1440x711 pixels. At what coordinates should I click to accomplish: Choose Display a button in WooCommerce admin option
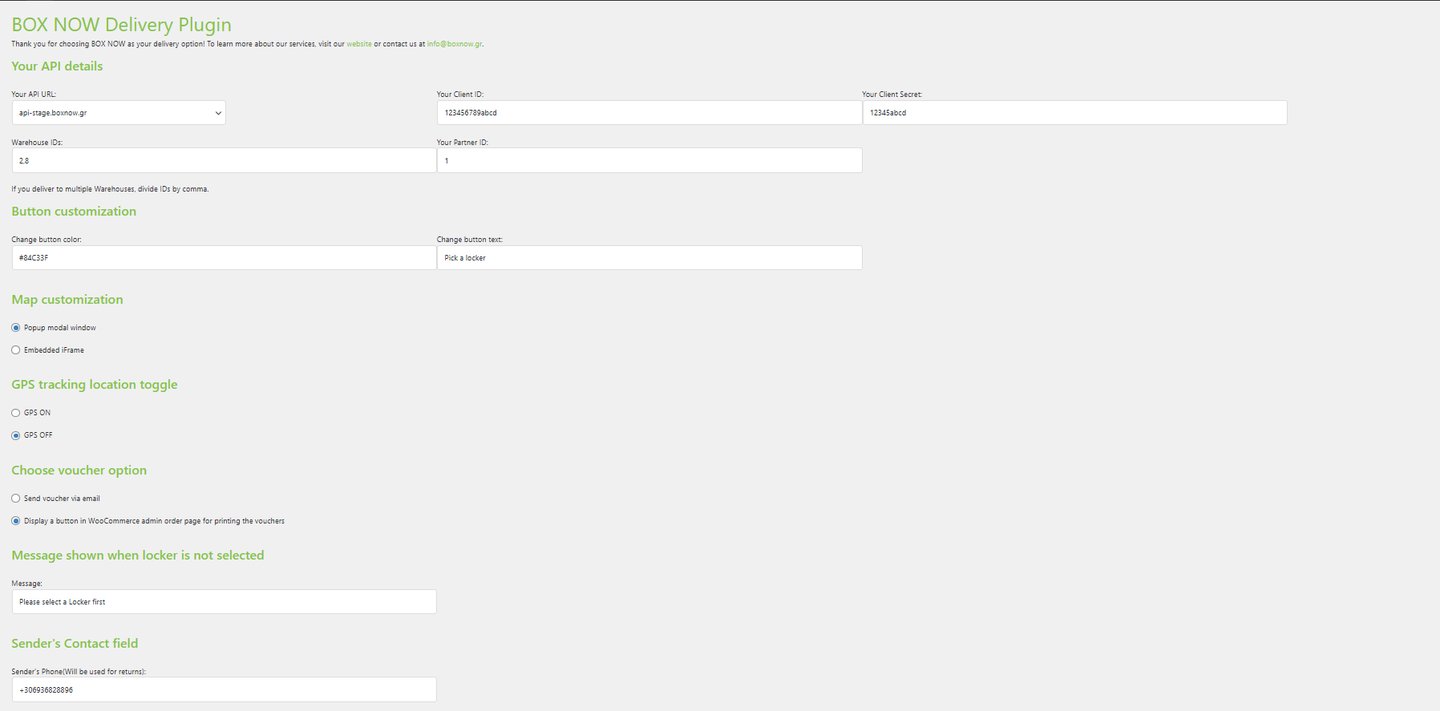click(x=15, y=521)
